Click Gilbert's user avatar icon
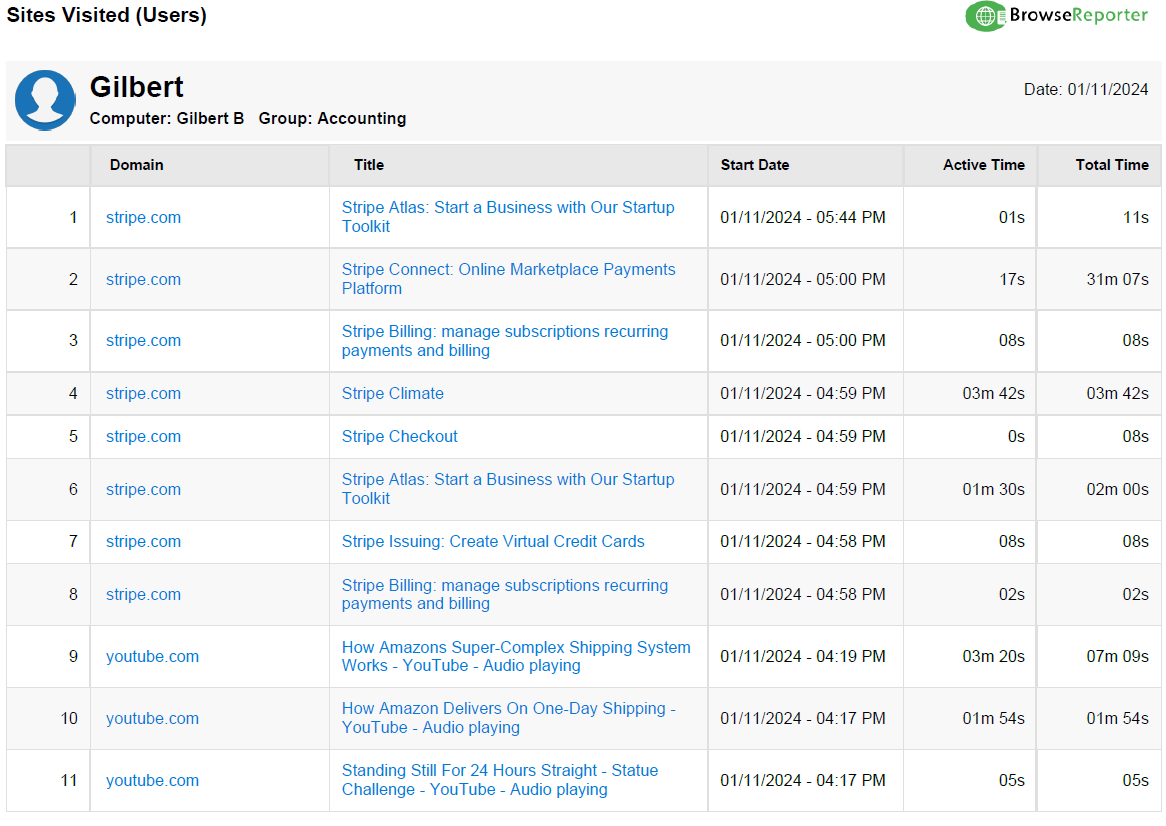The image size is (1166, 826). (45, 100)
